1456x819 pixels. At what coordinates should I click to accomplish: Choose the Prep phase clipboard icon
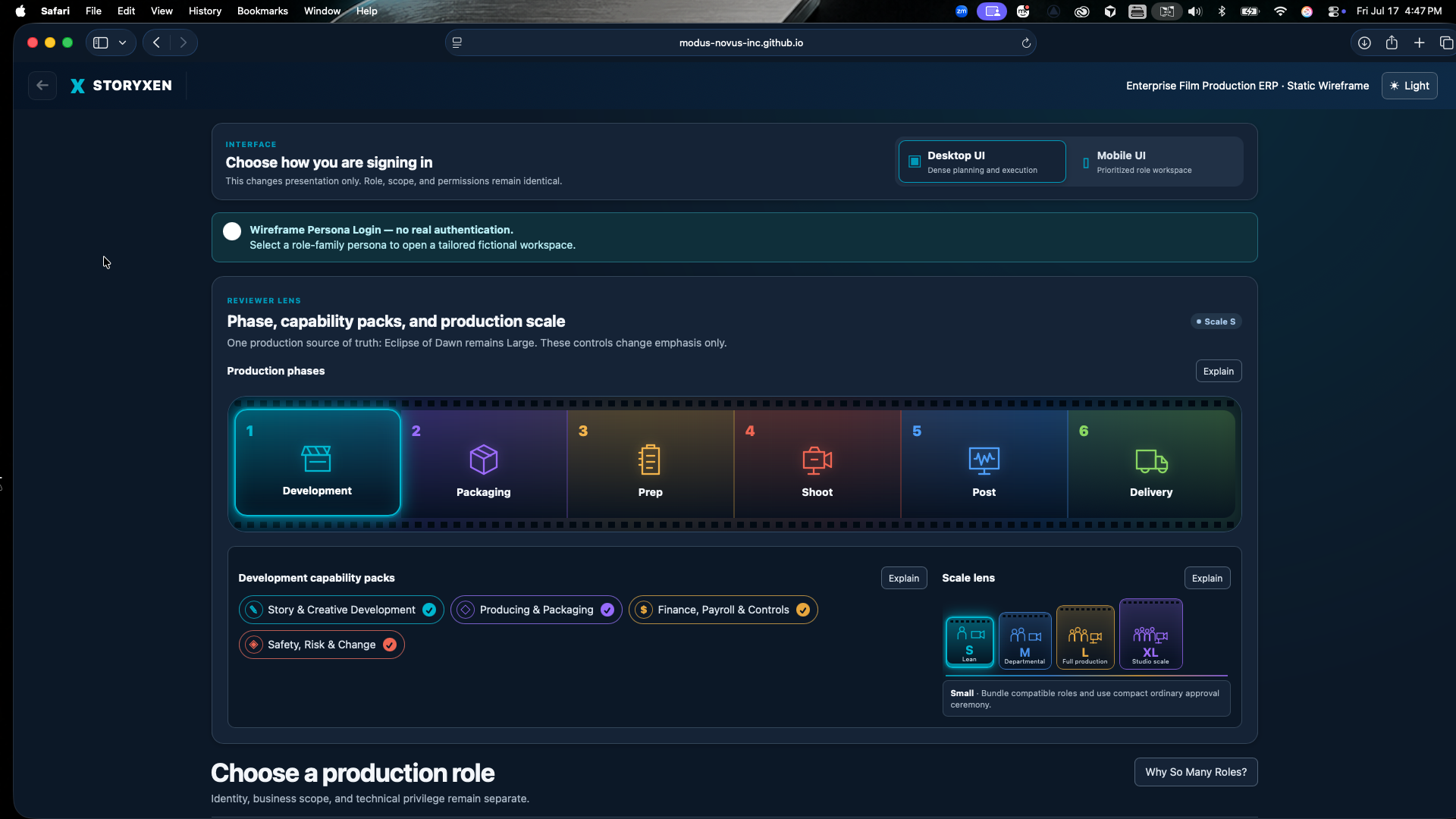point(649,460)
